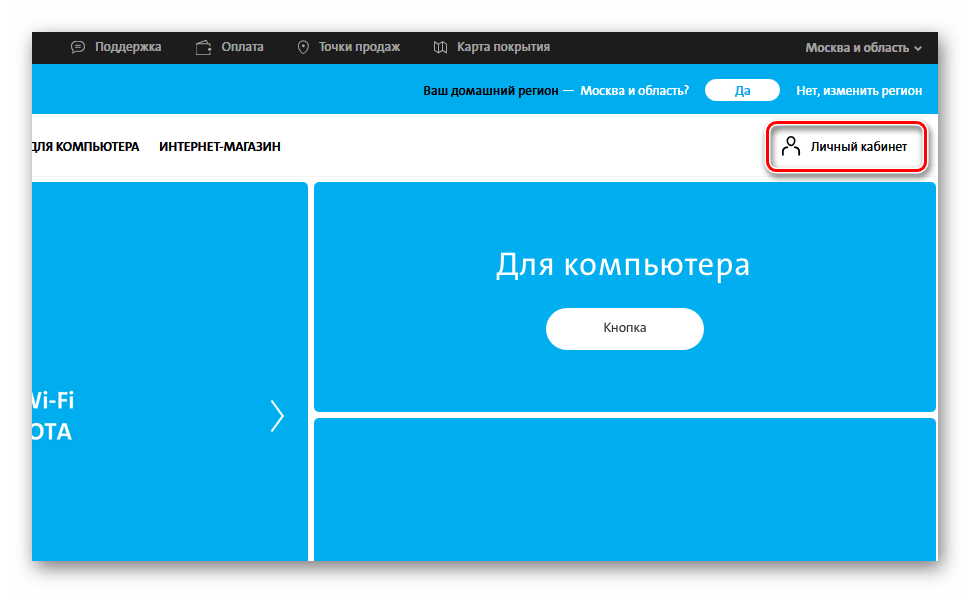Open the Оплата link

pos(242,47)
